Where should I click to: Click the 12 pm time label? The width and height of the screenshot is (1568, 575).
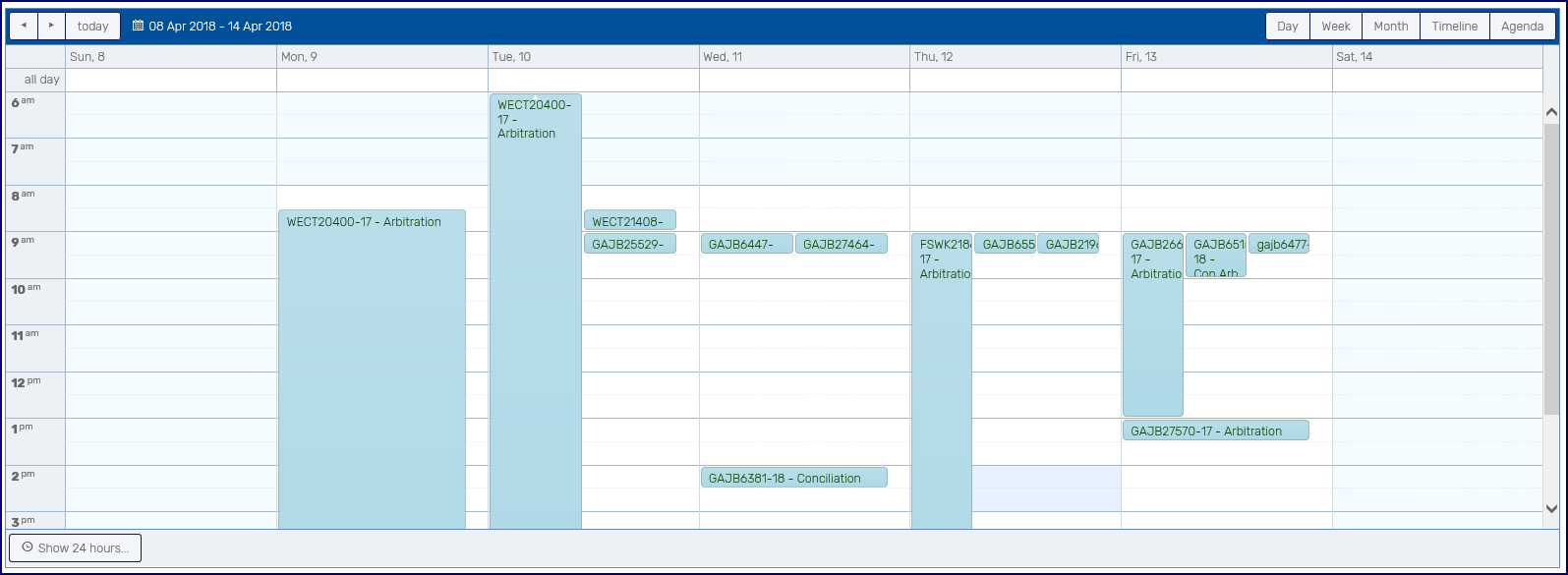pyautogui.click(x=27, y=382)
